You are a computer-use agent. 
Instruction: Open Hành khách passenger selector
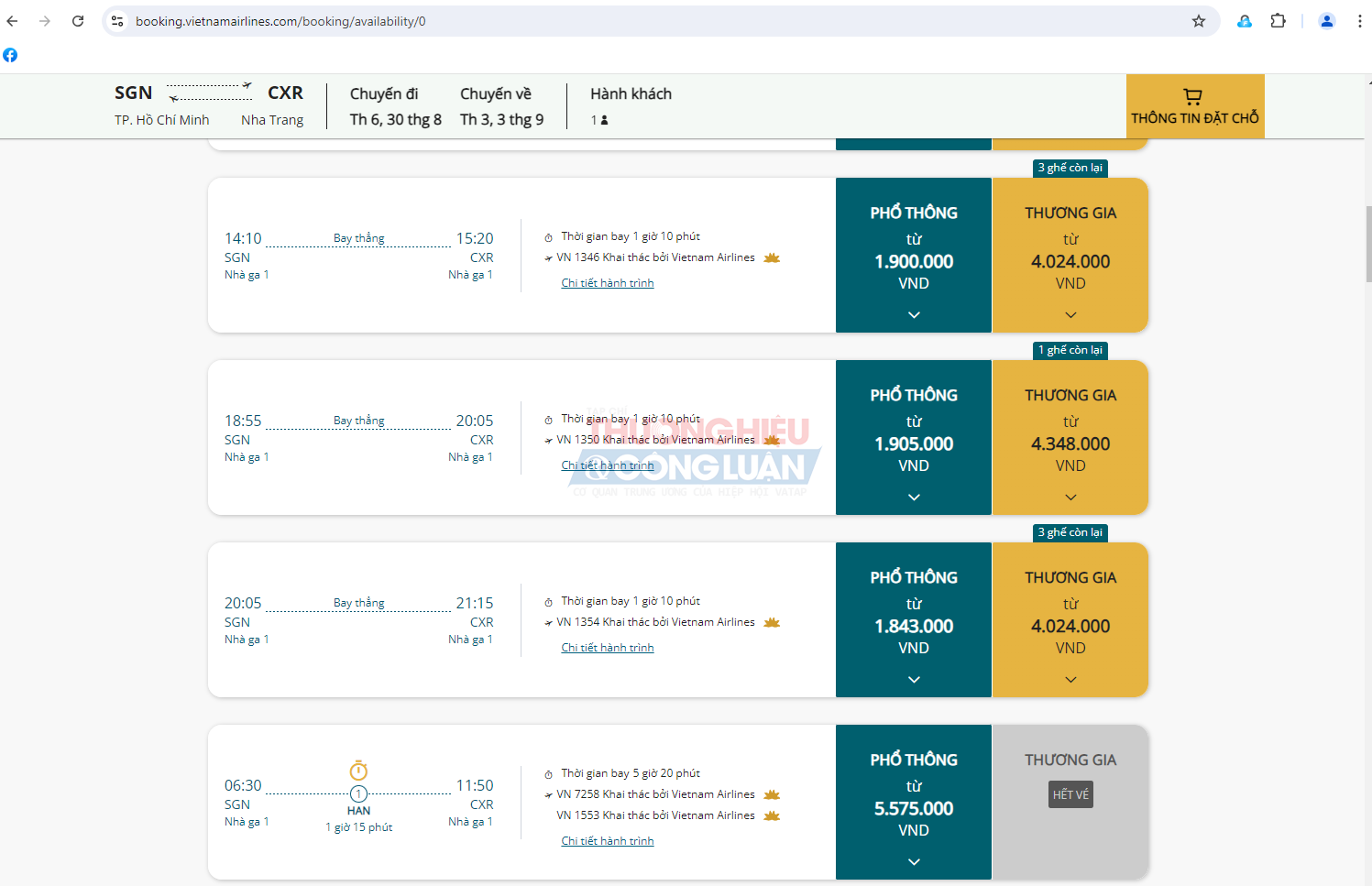click(631, 106)
